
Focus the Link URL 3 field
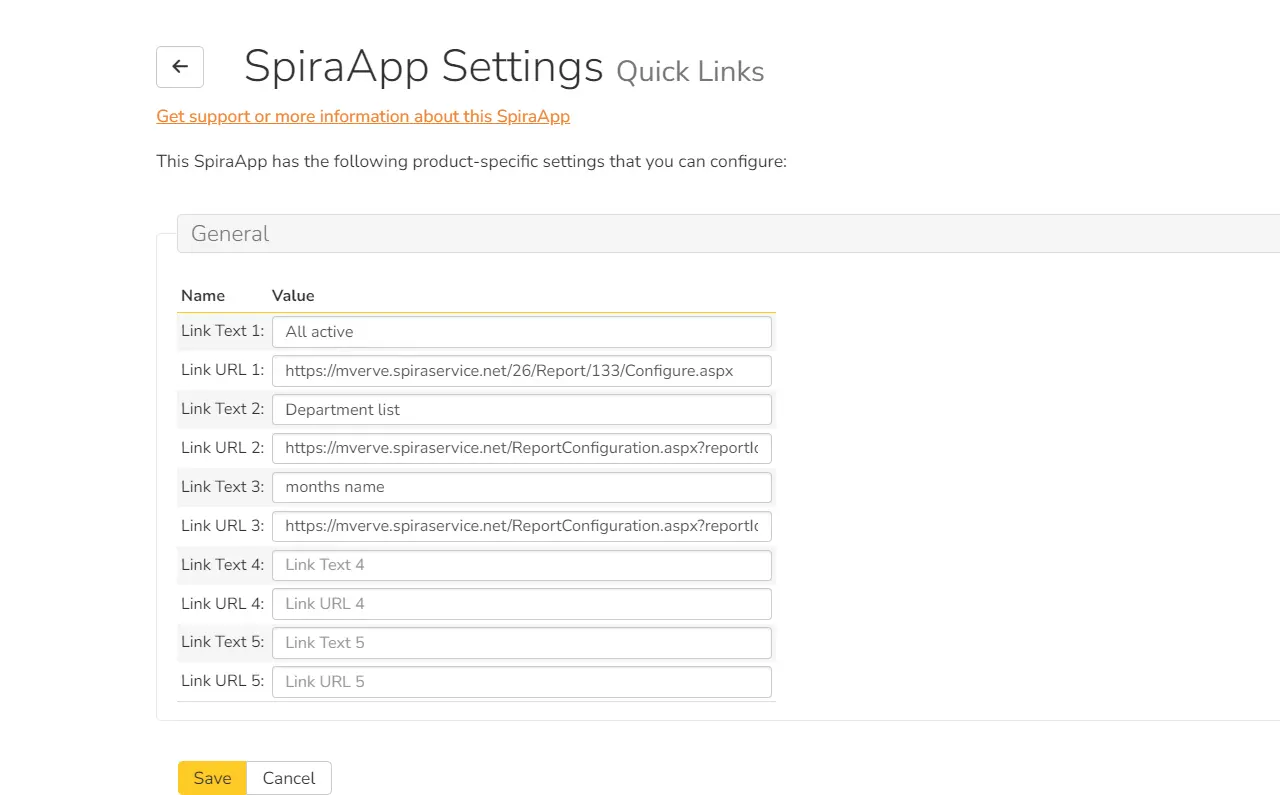pyautogui.click(x=522, y=526)
